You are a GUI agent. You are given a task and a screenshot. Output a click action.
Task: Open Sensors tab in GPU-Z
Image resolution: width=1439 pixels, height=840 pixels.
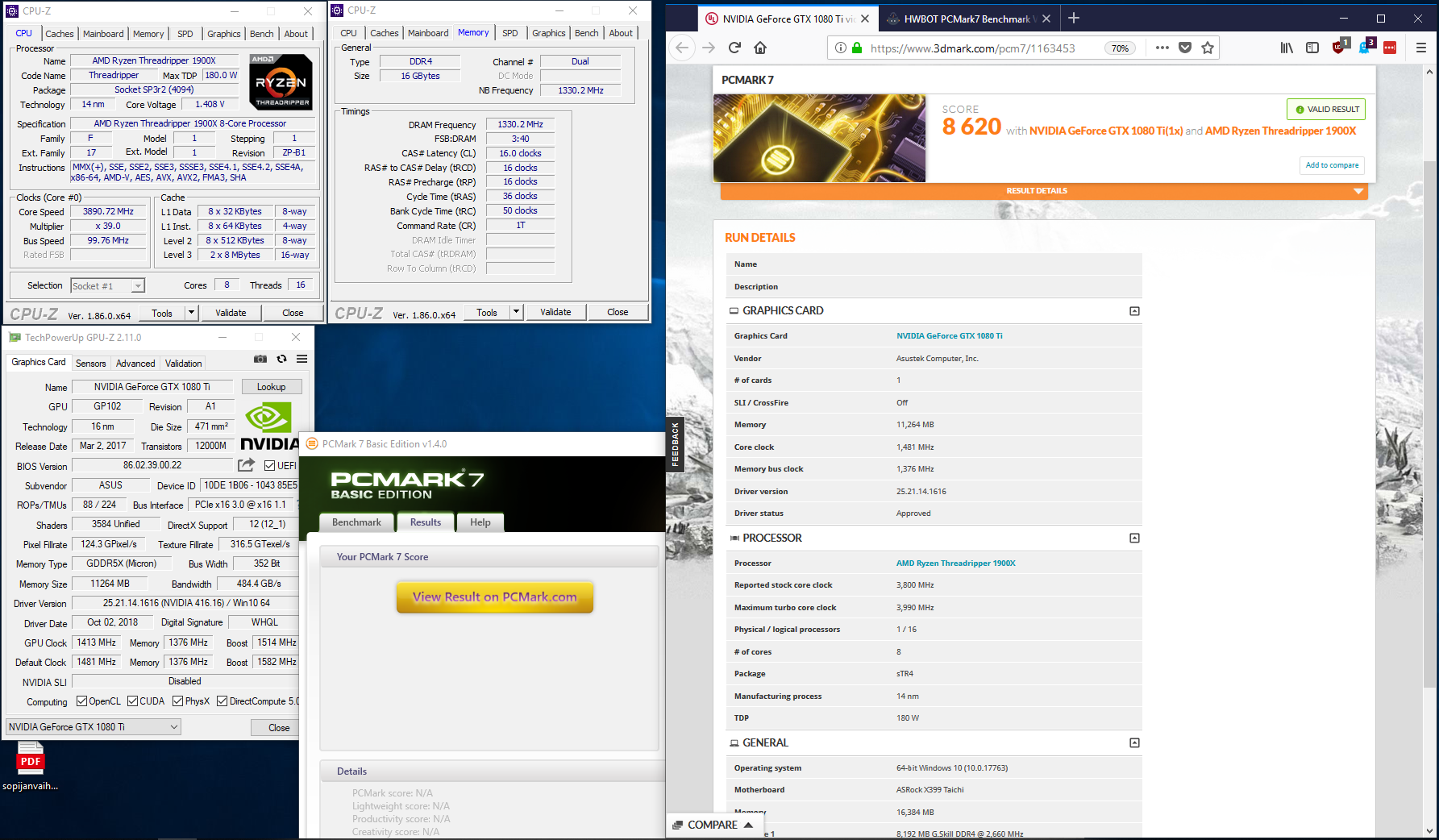[x=90, y=364]
